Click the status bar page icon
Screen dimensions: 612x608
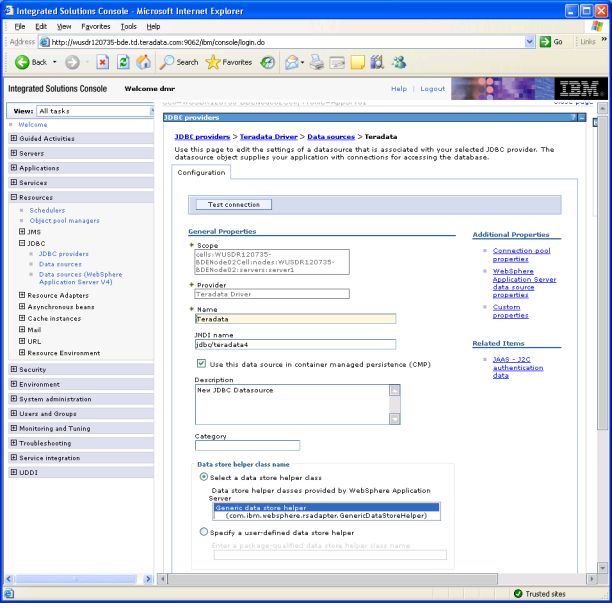(x=9, y=594)
